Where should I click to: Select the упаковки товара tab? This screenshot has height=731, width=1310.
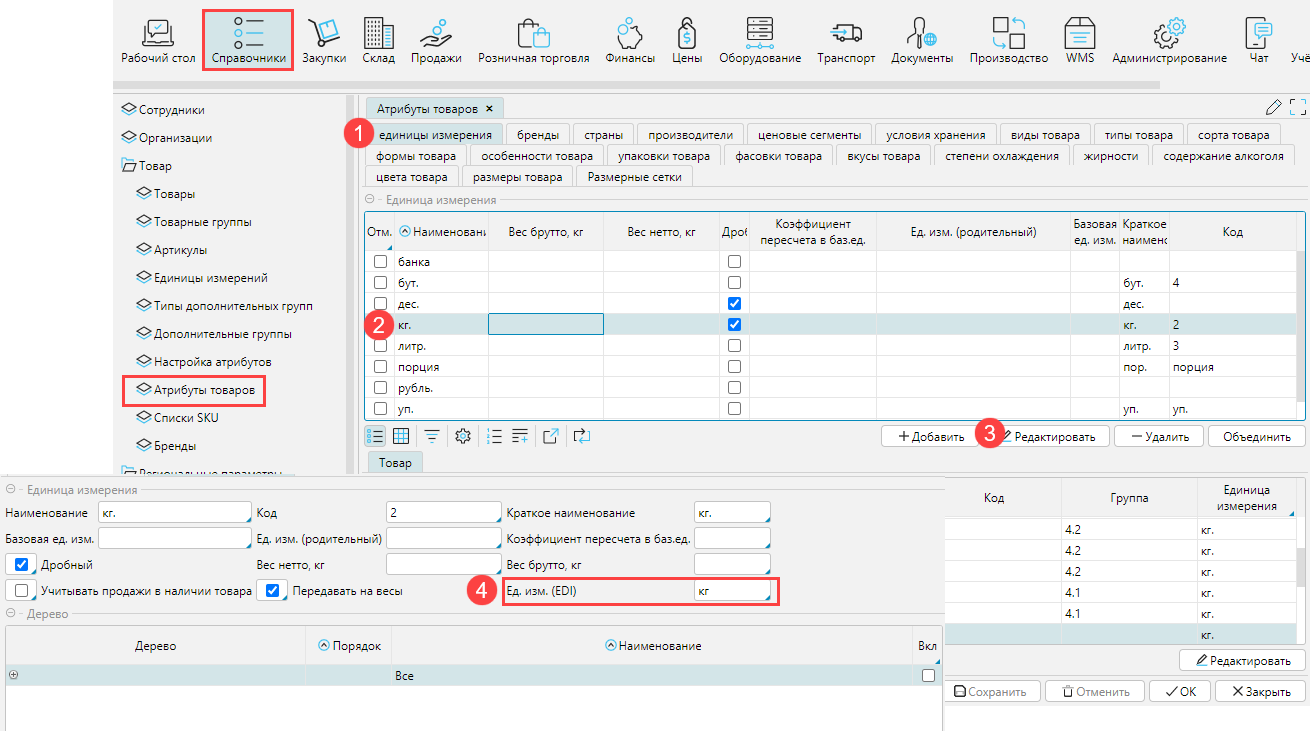coord(664,156)
